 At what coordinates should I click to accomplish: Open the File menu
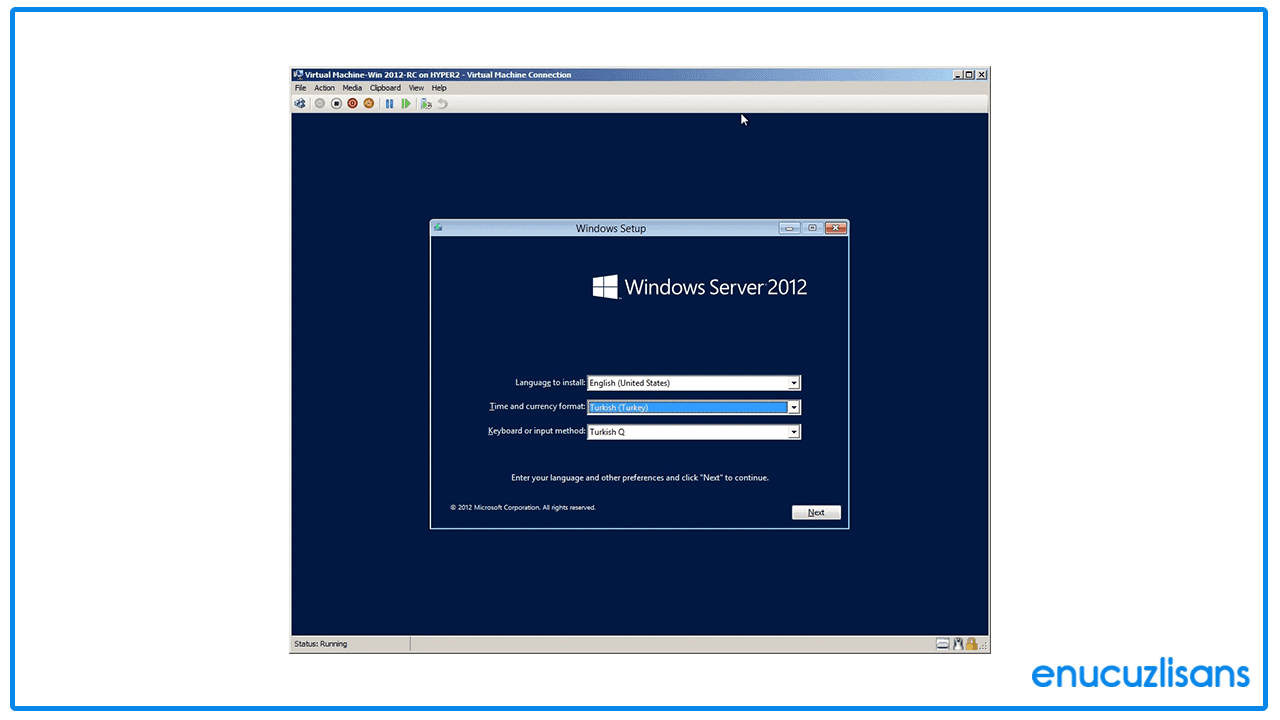[x=301, y=88]
